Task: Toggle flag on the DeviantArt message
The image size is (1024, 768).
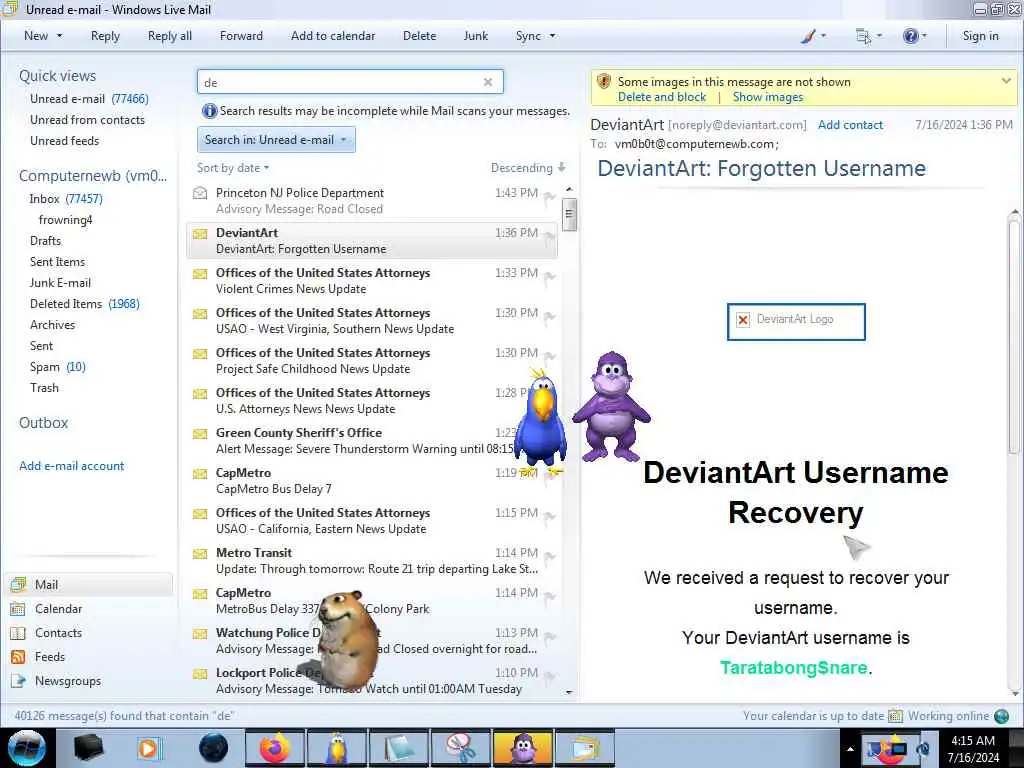Action: [550, 236]
